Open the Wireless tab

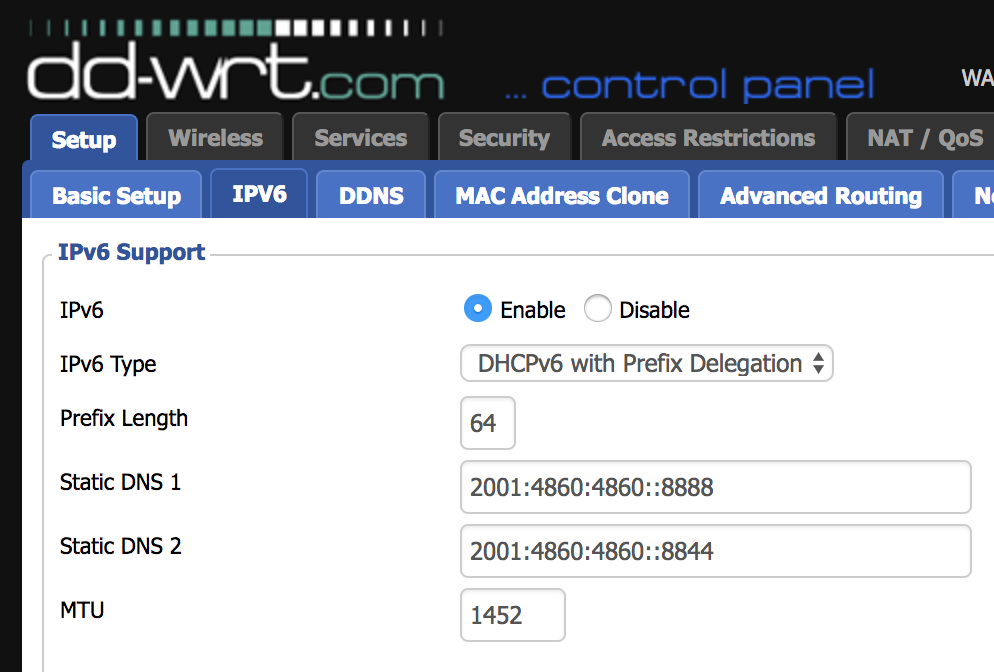tap(215, 138)
